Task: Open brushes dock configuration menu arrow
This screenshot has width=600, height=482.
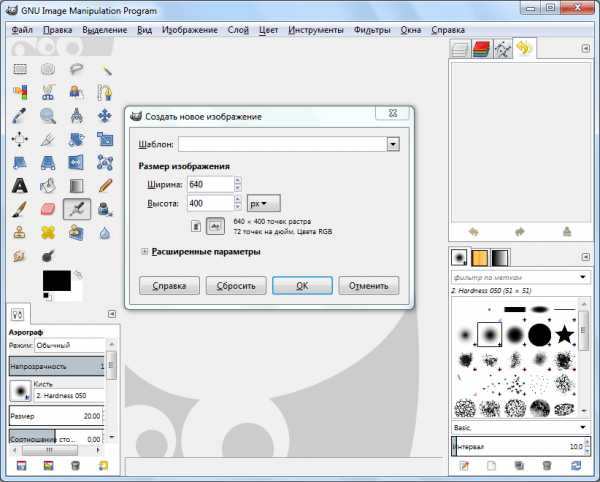Action: coord(585,257)
